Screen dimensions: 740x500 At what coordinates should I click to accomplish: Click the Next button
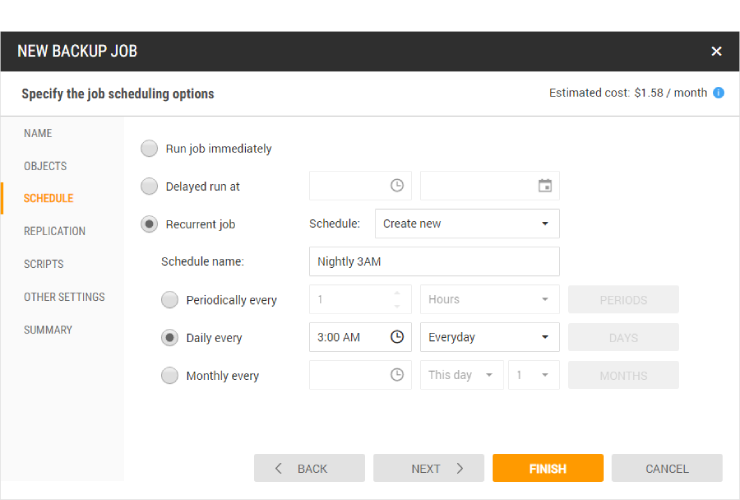click(428, 468)
